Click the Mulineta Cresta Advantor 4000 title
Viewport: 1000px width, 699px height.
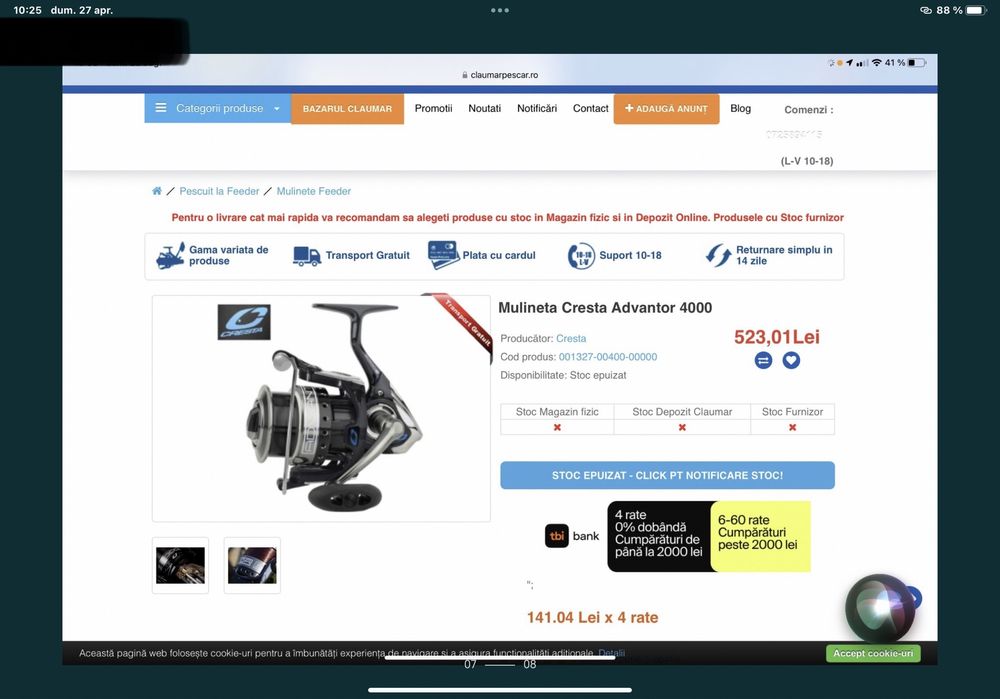[605, 308]
